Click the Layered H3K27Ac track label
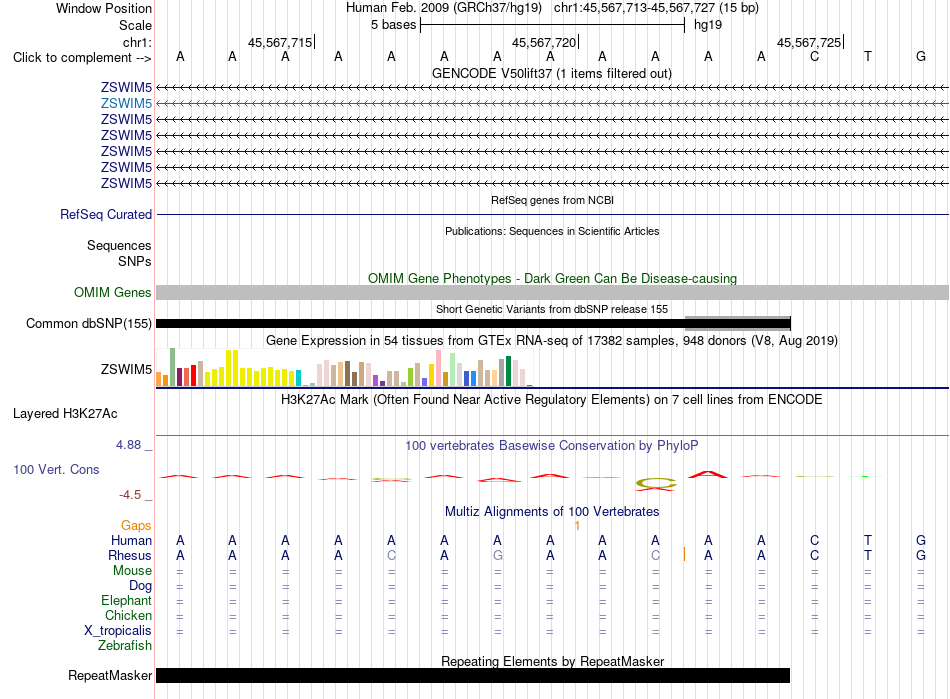Screen dimensions: 950x699 [65, 414]
